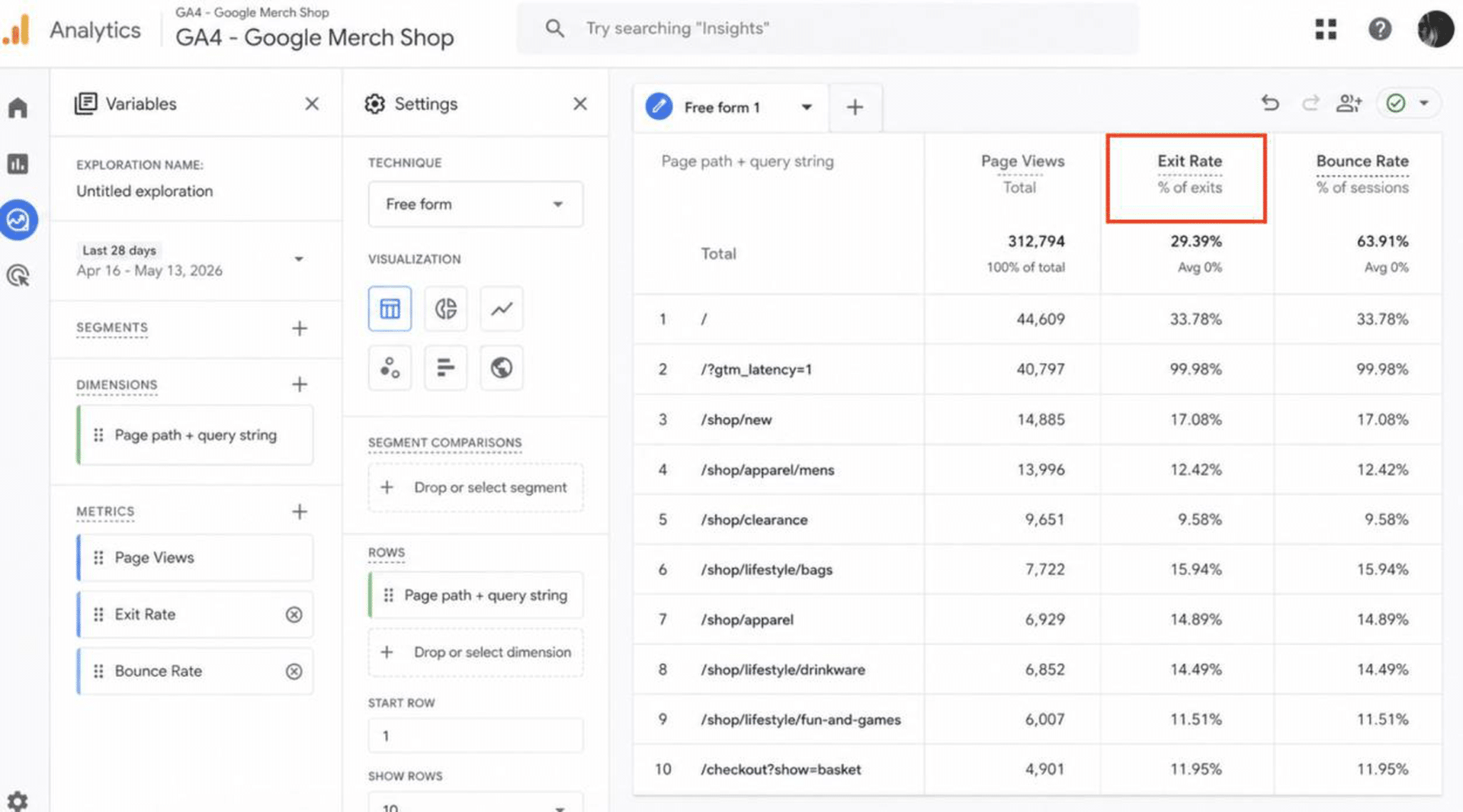
Task: Click Page path + query string in Rows
Action: click(475, 596)
